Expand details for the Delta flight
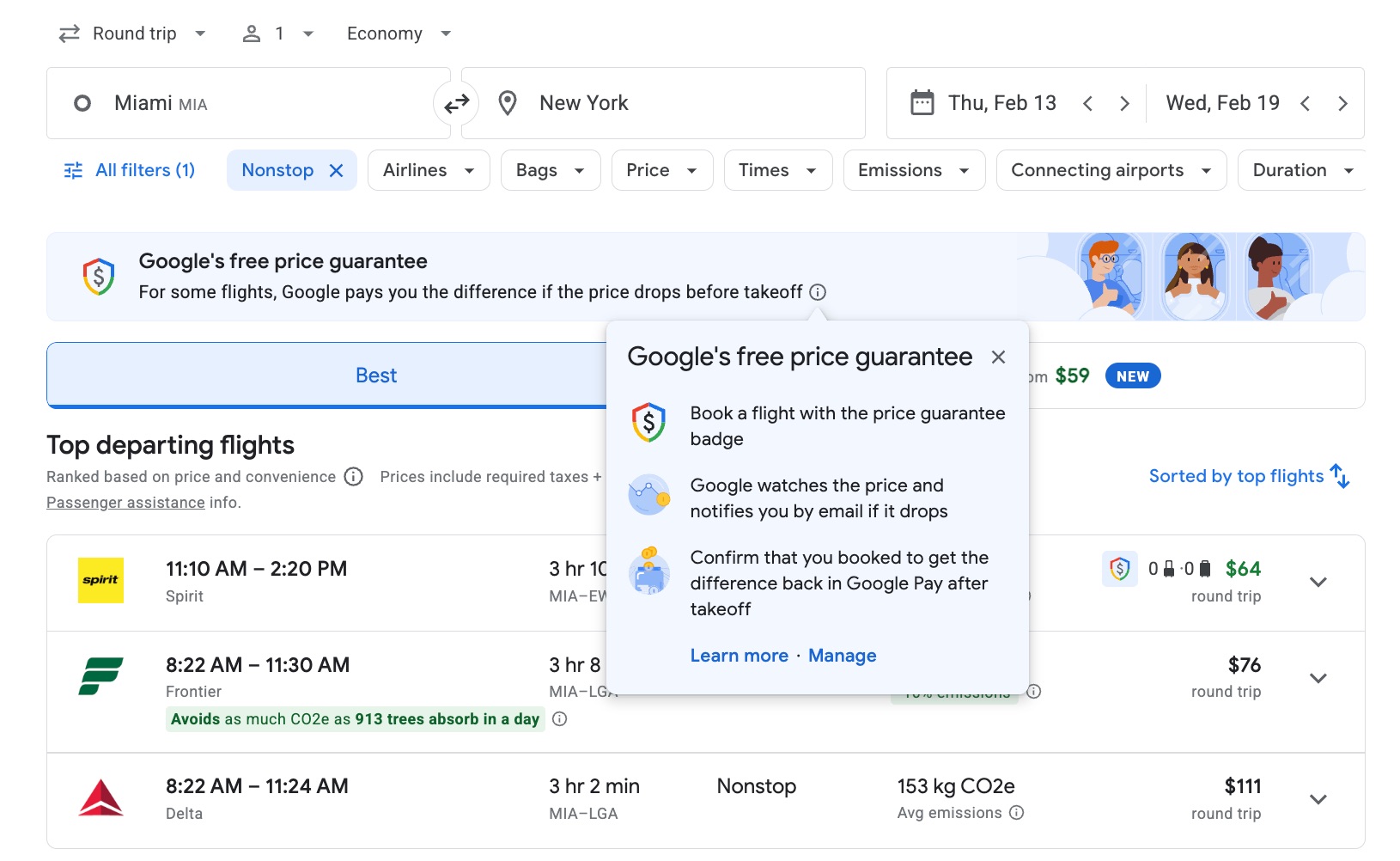1400x861 pixels. [x=1318, y=798]
